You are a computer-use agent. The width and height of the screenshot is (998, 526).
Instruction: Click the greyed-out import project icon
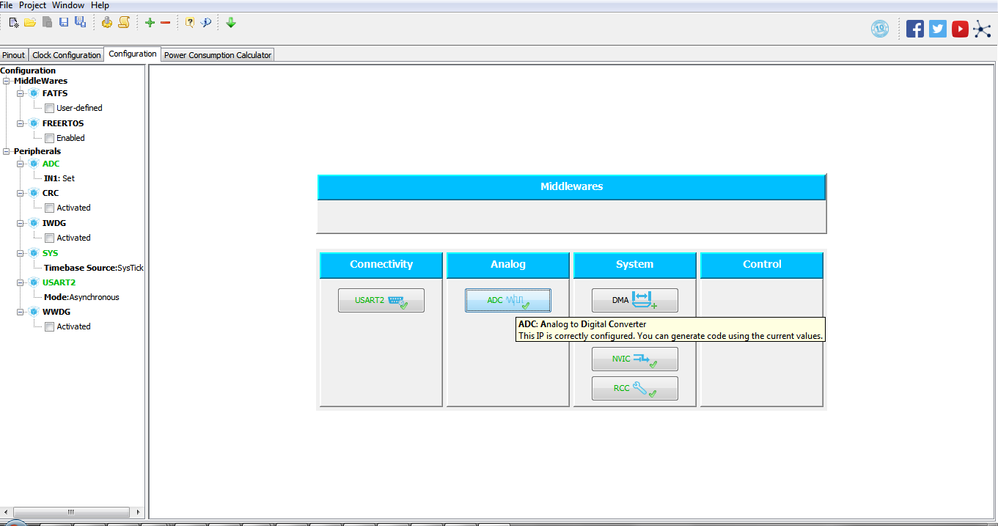(47, 22)
